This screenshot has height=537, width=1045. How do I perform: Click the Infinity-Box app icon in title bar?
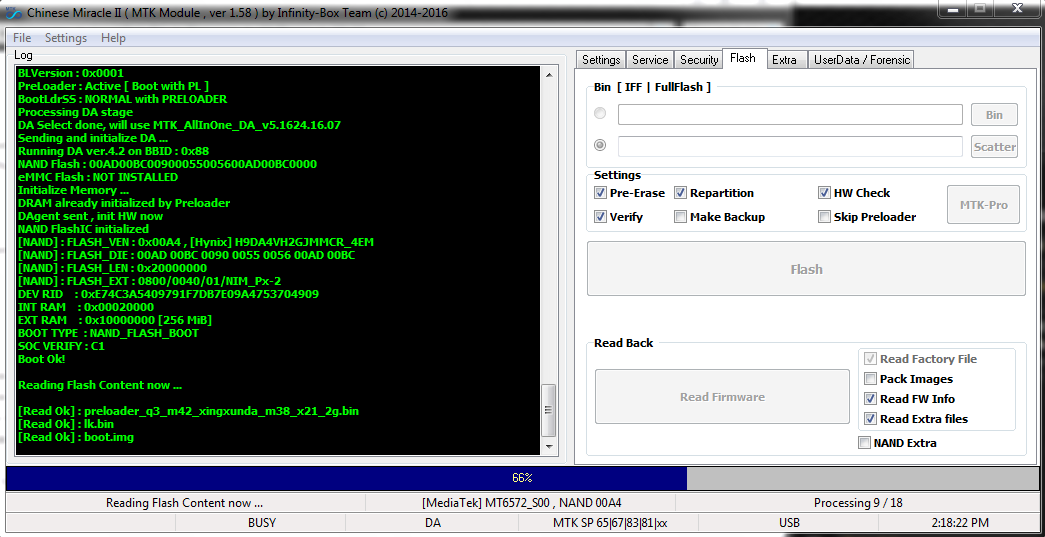[11, 12]
